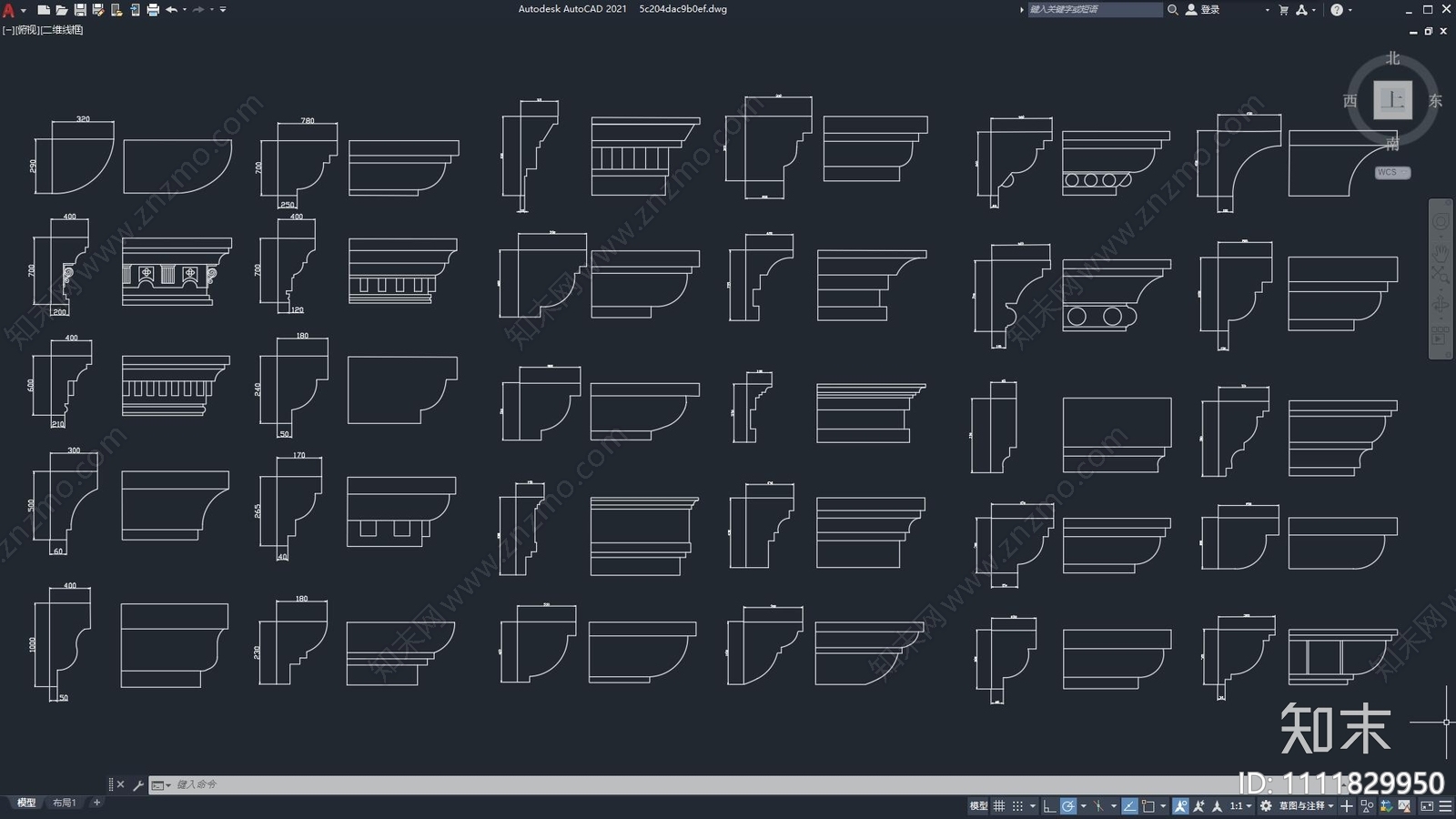Click the Help question mark icon
This screenshot has height=819, width=1456.
point(1336,10)
